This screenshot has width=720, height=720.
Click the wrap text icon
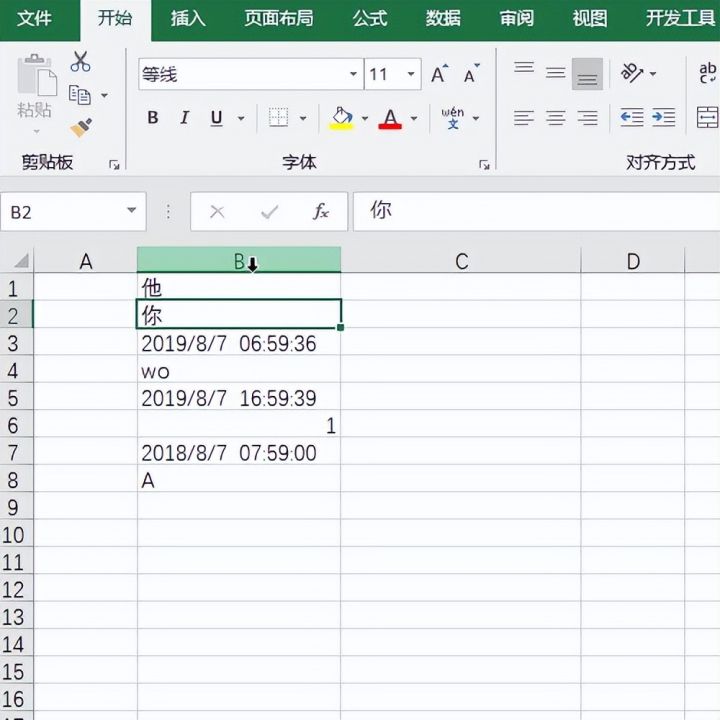pyautogui.click(x=708, y=73)
